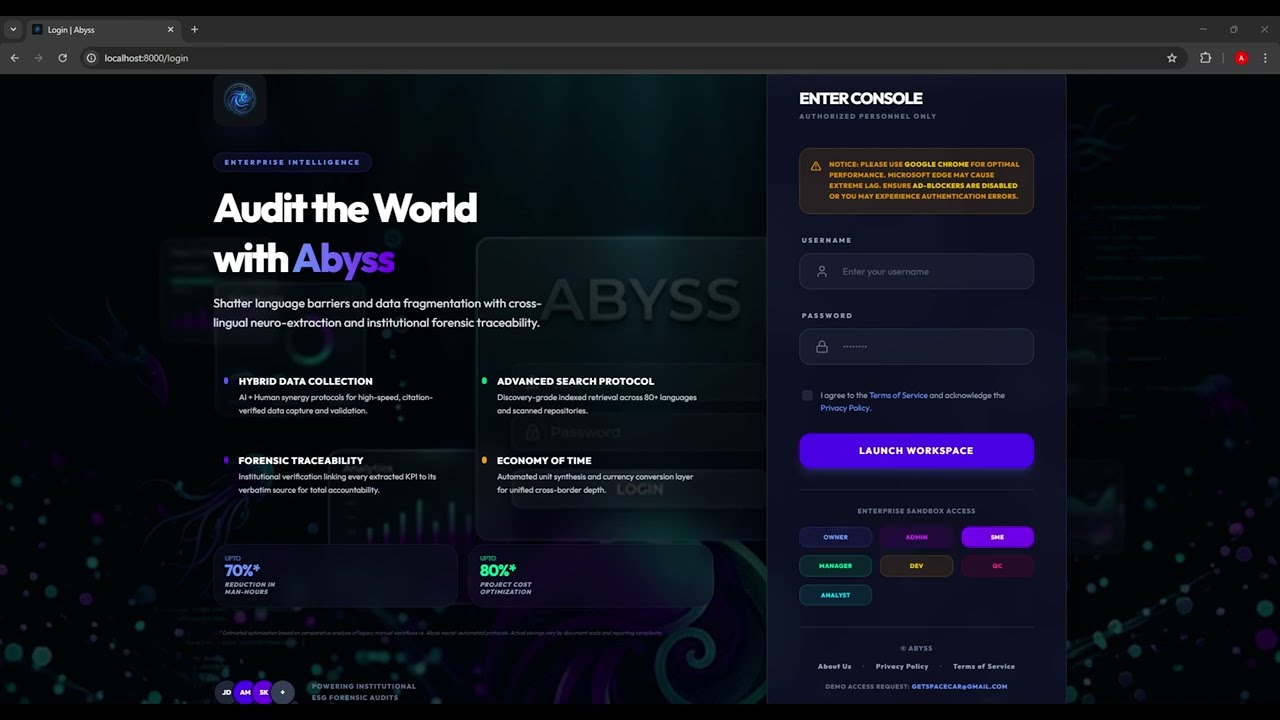The height and width of the screenshot is (720, 1280).
Task: Open Privacy Policy footer link
Action: [x=902, y=666]
